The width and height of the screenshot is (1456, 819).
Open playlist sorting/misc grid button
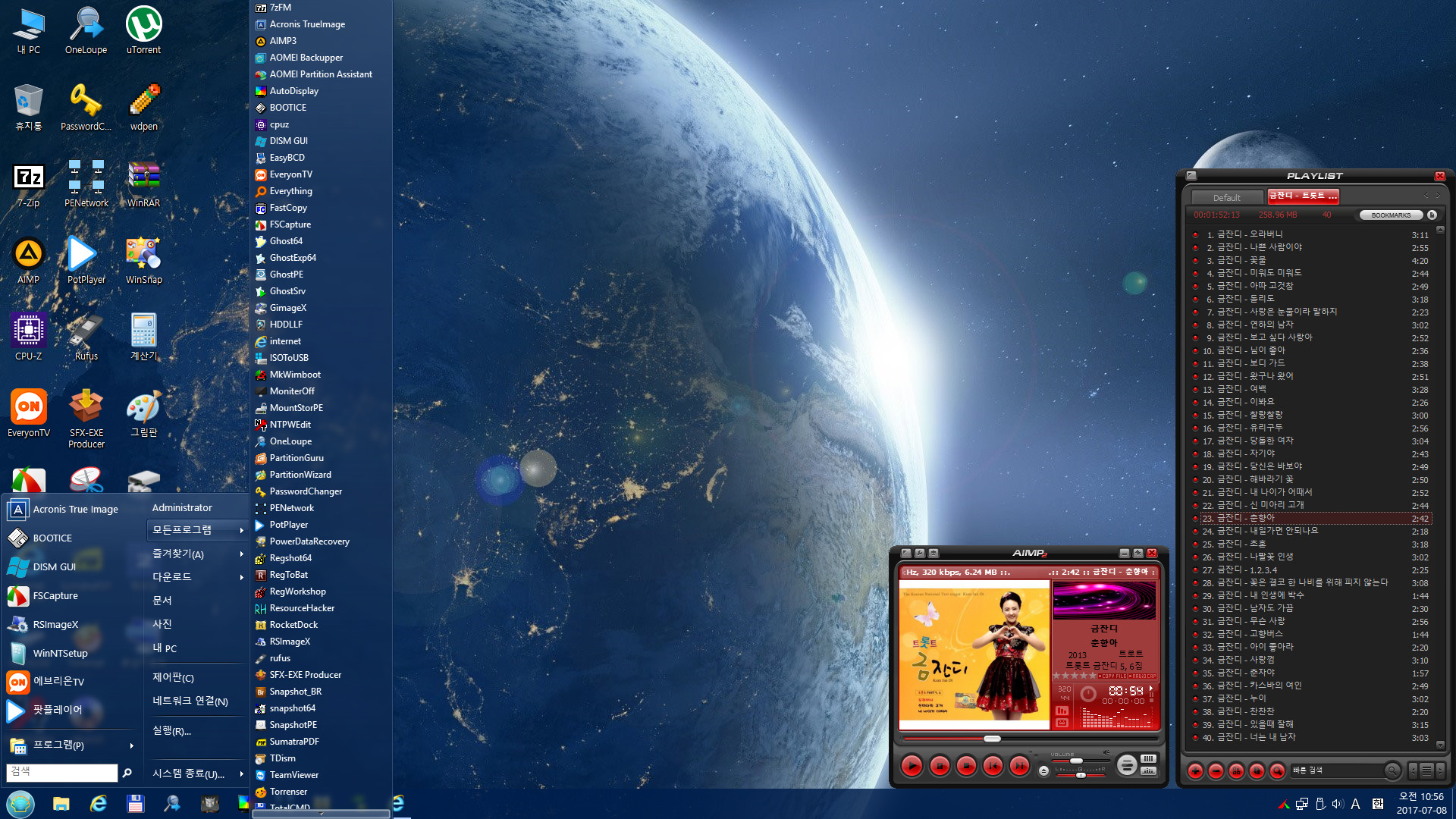tap(1236, 770)
